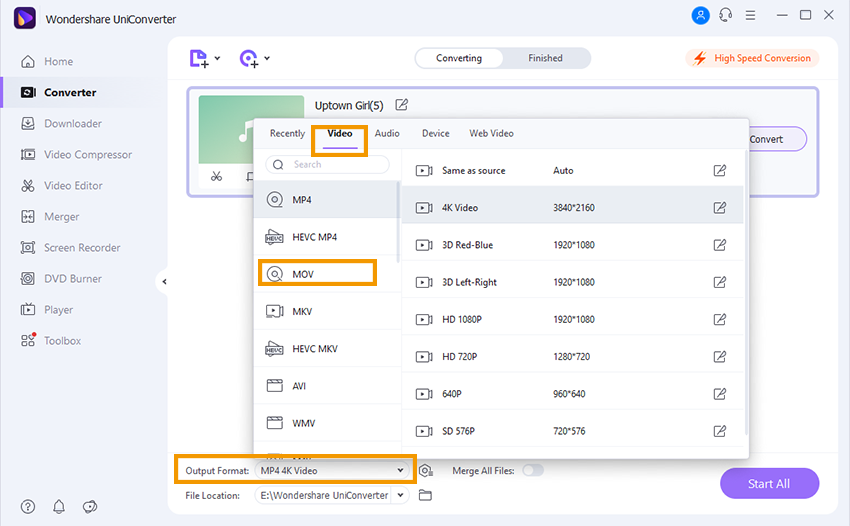Open Screen Recorder

pyautogui.click(x=70, y=248)
